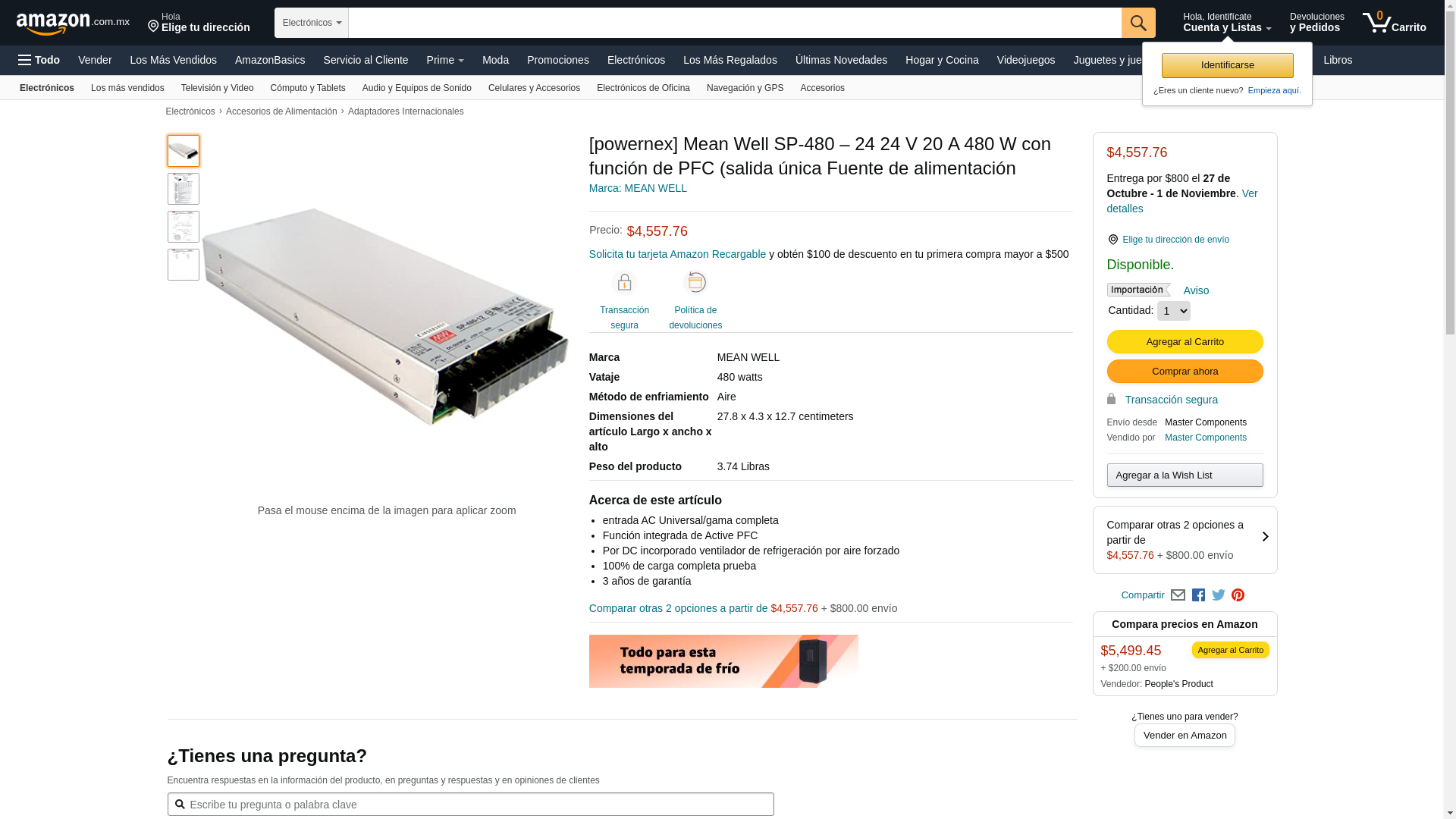This screenshot has height=819, width=1456.
Task: Expand Comparar otras 2 opciones chevron
Action: (x=1265, y=537)
